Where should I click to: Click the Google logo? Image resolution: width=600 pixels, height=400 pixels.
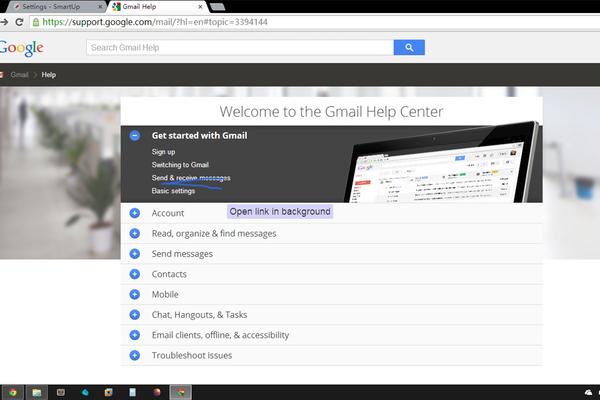coord(21,48)
